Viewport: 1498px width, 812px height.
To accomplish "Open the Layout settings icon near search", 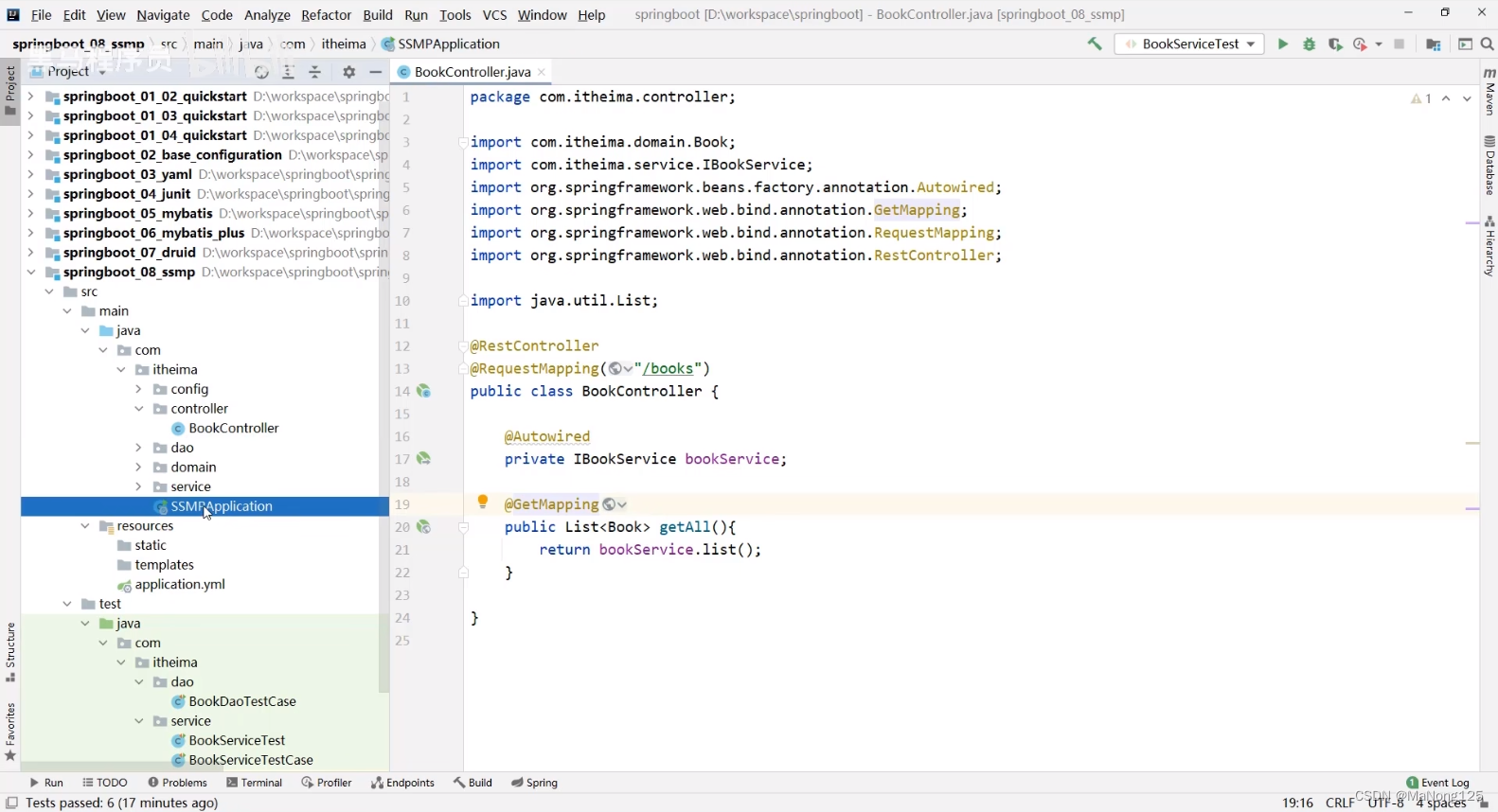I will point(1465,44).
